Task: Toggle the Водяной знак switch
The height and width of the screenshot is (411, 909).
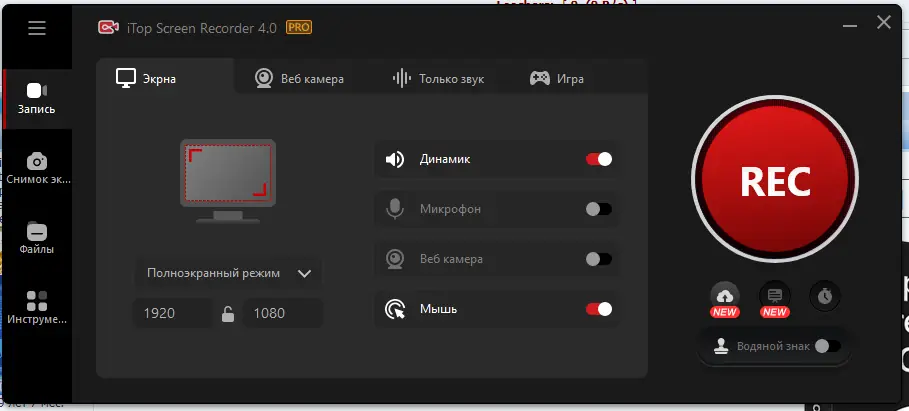Action: pyautogui.click(x=827, y=346)
